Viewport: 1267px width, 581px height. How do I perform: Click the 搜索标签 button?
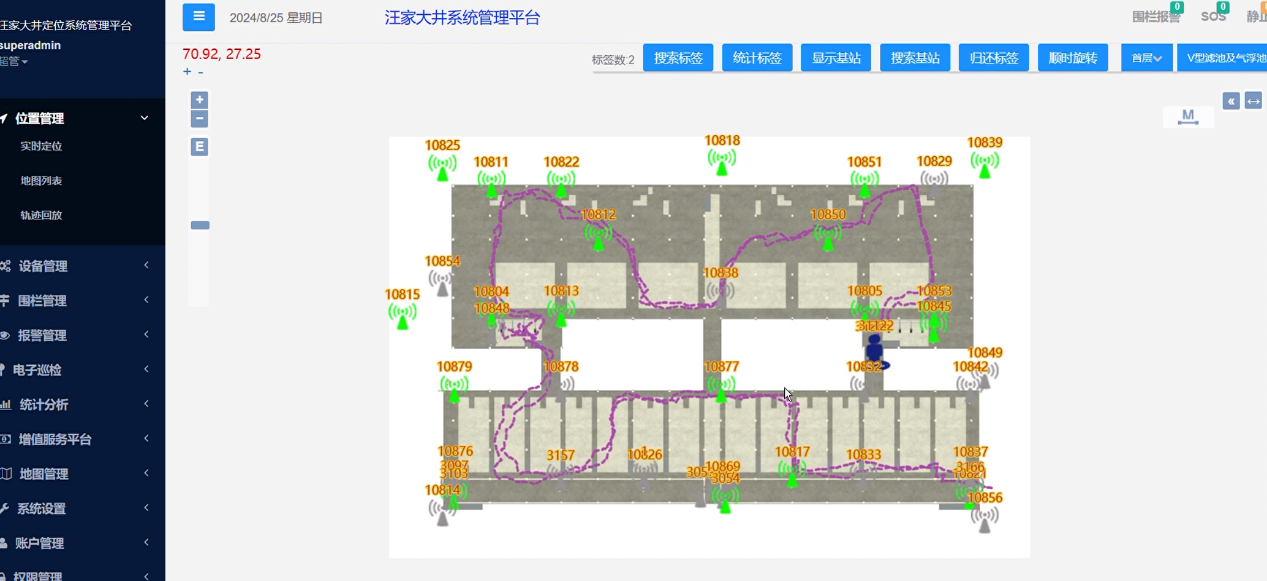pos(678,58)
